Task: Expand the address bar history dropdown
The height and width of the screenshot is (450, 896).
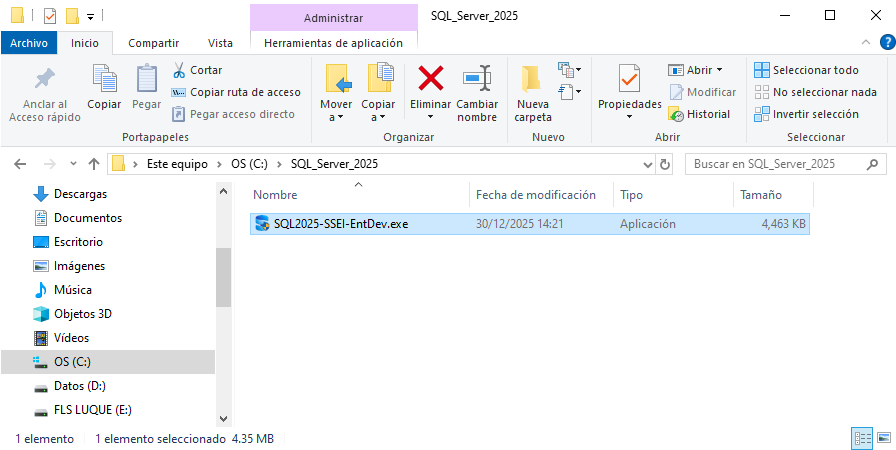Action: [x=648, y=164]
